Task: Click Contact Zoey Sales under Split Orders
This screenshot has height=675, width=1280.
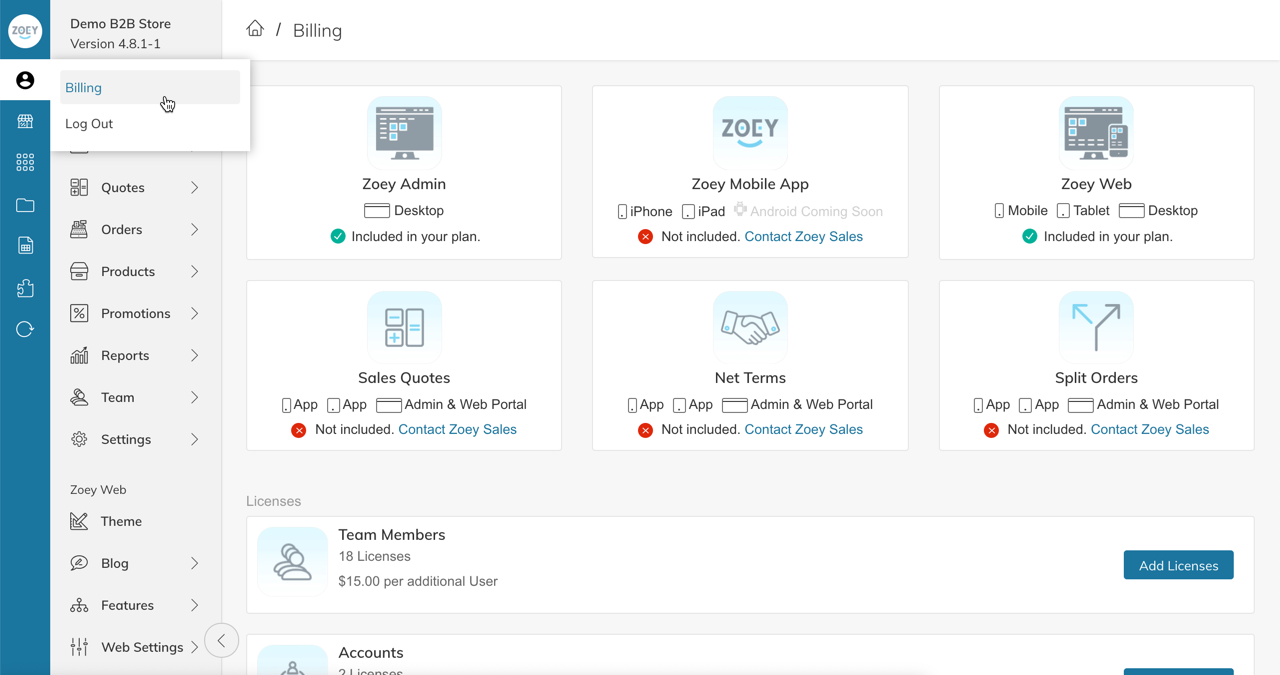Action: 1149,429
